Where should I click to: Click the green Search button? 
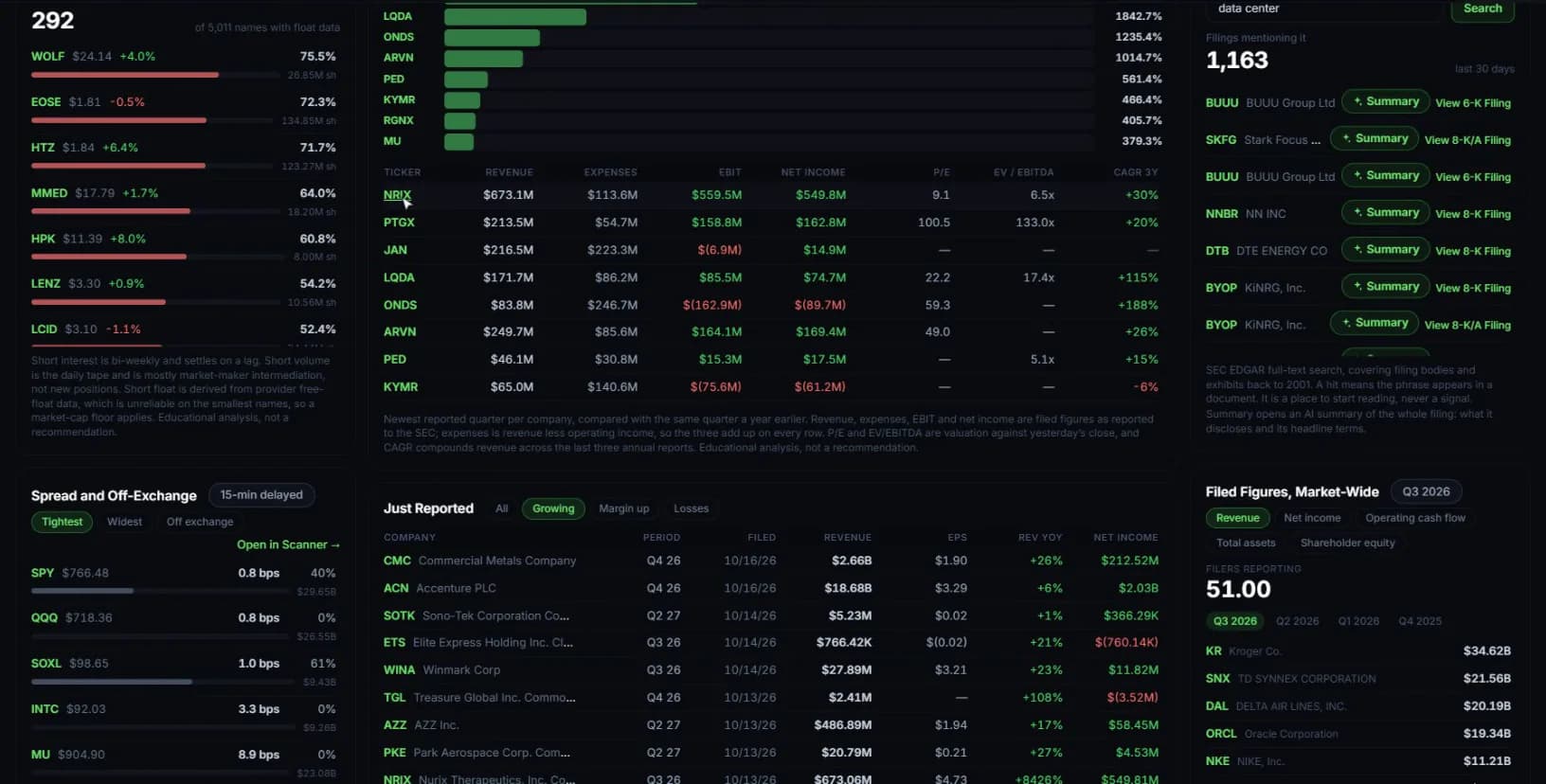pyautogui.click(x=1483, y=9)
